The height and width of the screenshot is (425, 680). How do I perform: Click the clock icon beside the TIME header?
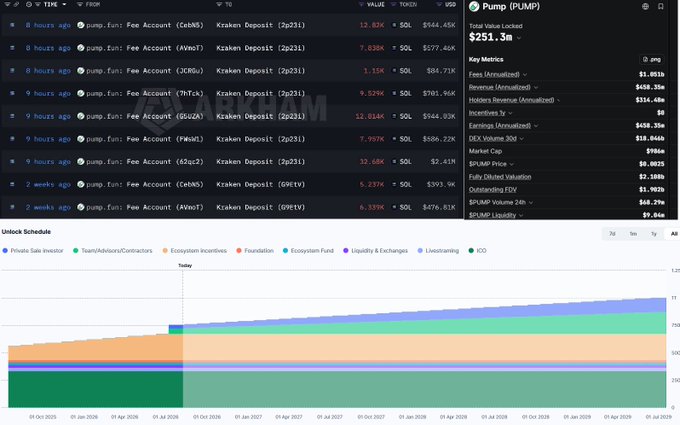click(29, 4)
